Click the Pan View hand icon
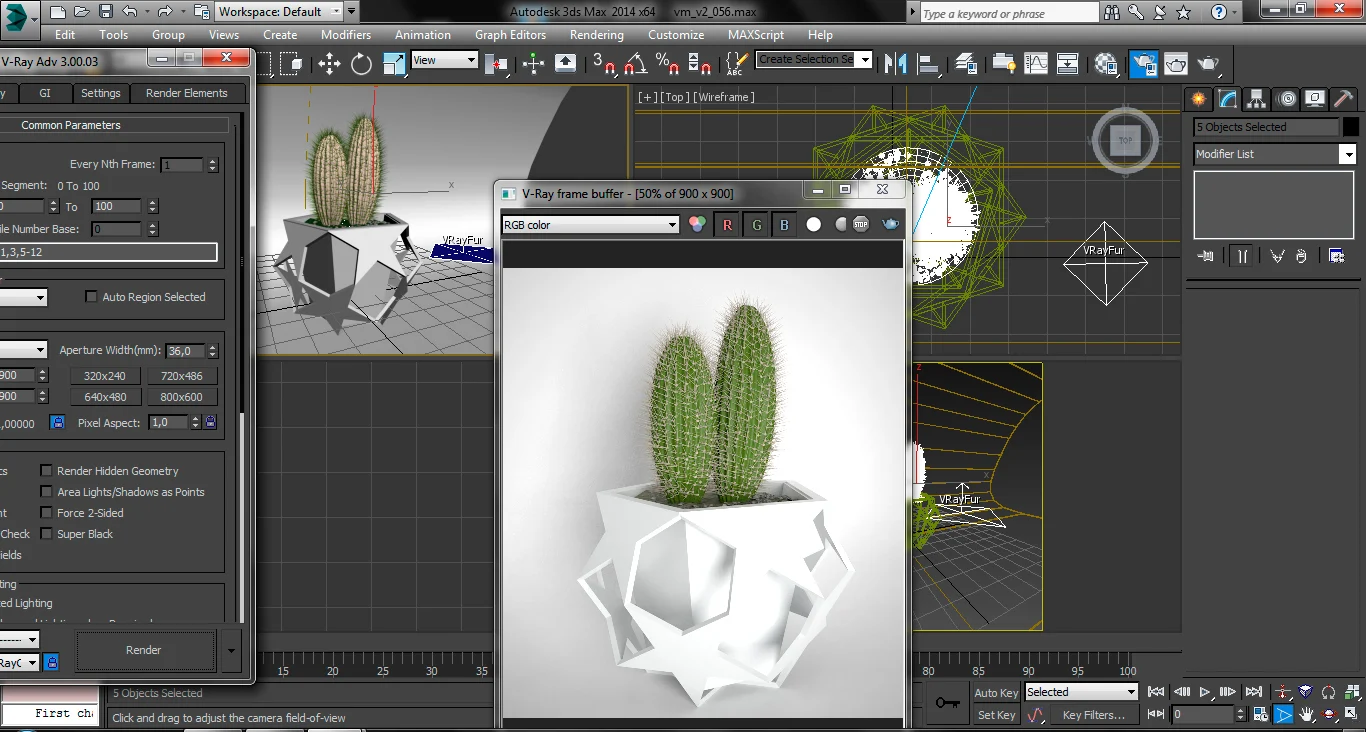This screenshot has height=732, width=1366. (1307, 715)
